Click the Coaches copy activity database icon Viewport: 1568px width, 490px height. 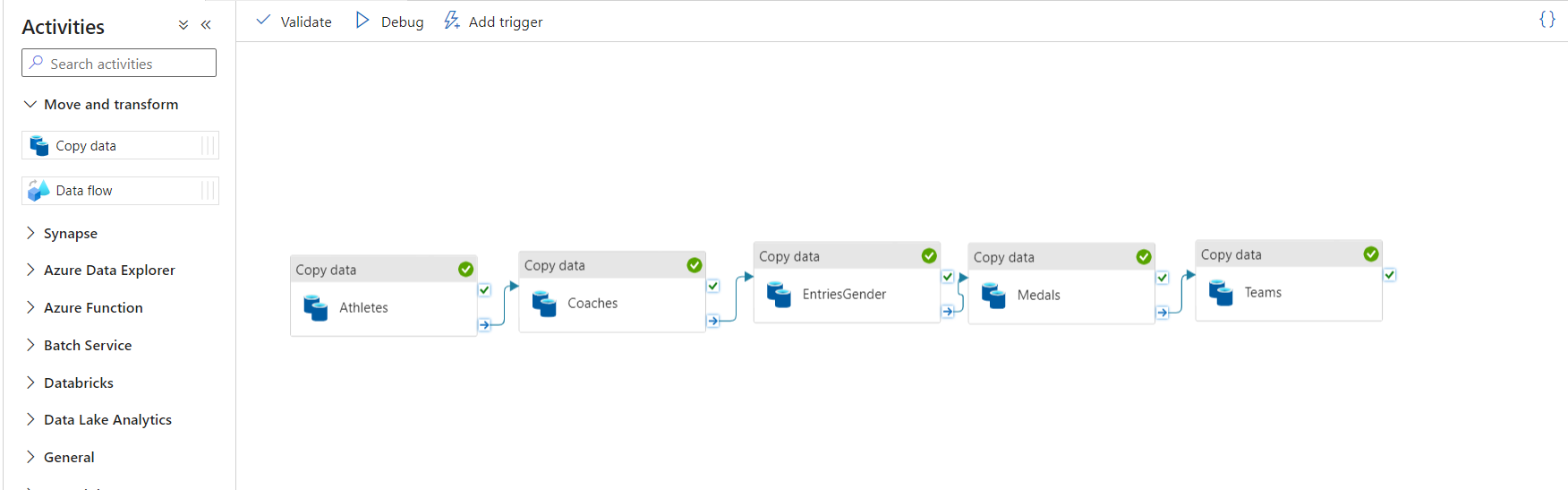(x=544, y=303)
